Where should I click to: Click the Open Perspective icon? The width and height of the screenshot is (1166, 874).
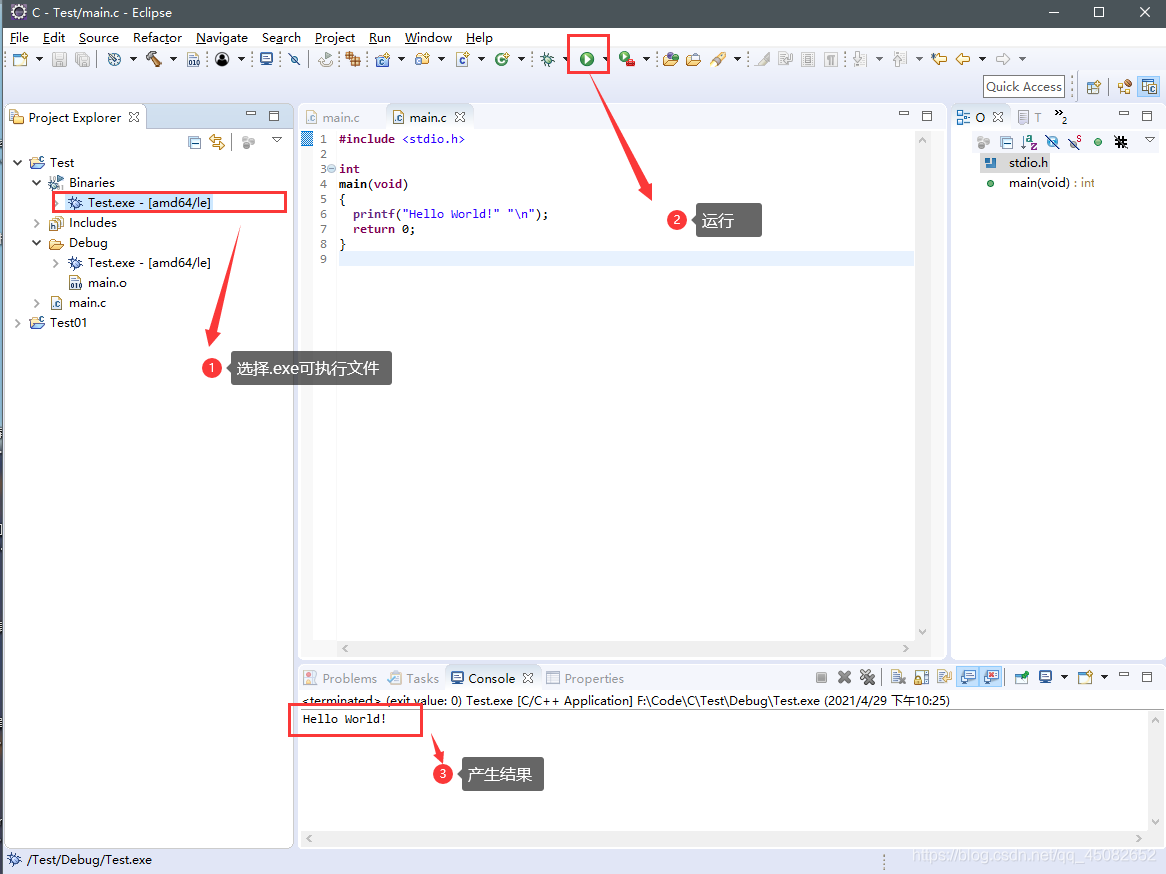1093,87
